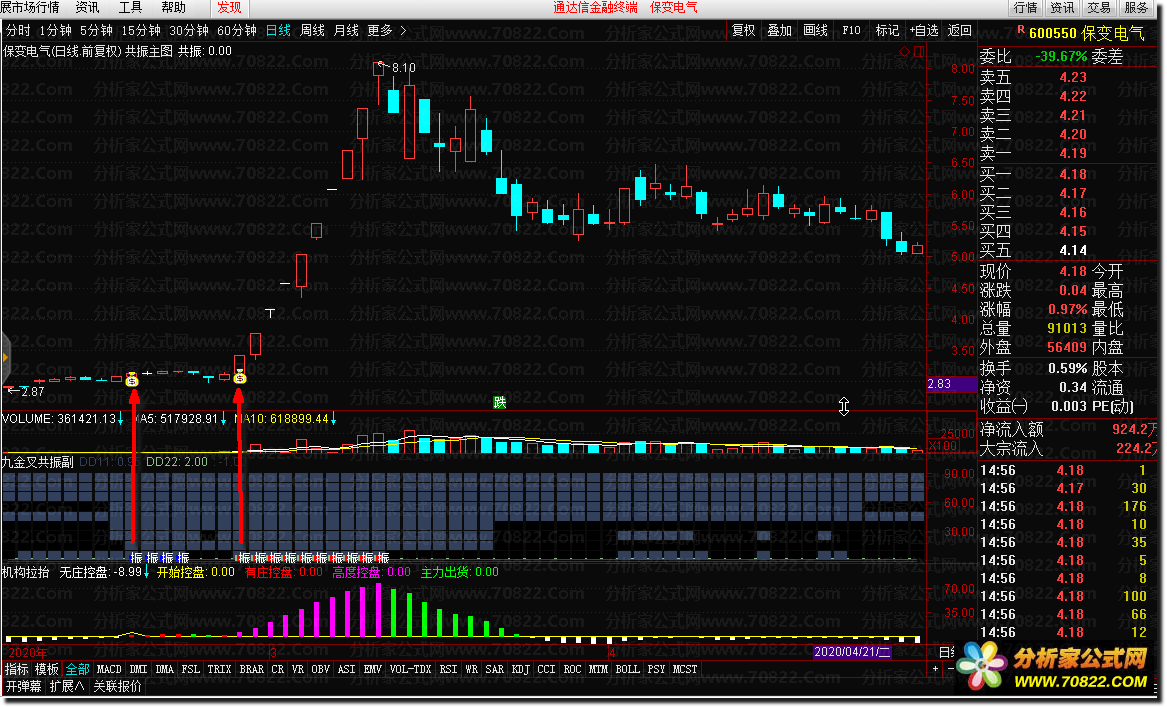Click the 2020/04/21 date marker
Image resolution: width=1167 pixels, height=707 pixels.
851,652
